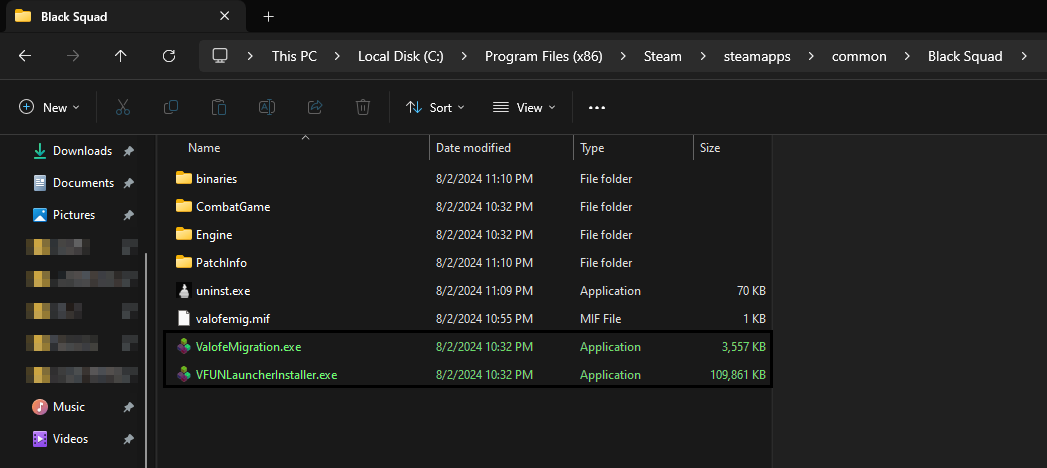Open Downloads in the sidebar
This screenshot has height=468, width=1047.
click(82, 151)
